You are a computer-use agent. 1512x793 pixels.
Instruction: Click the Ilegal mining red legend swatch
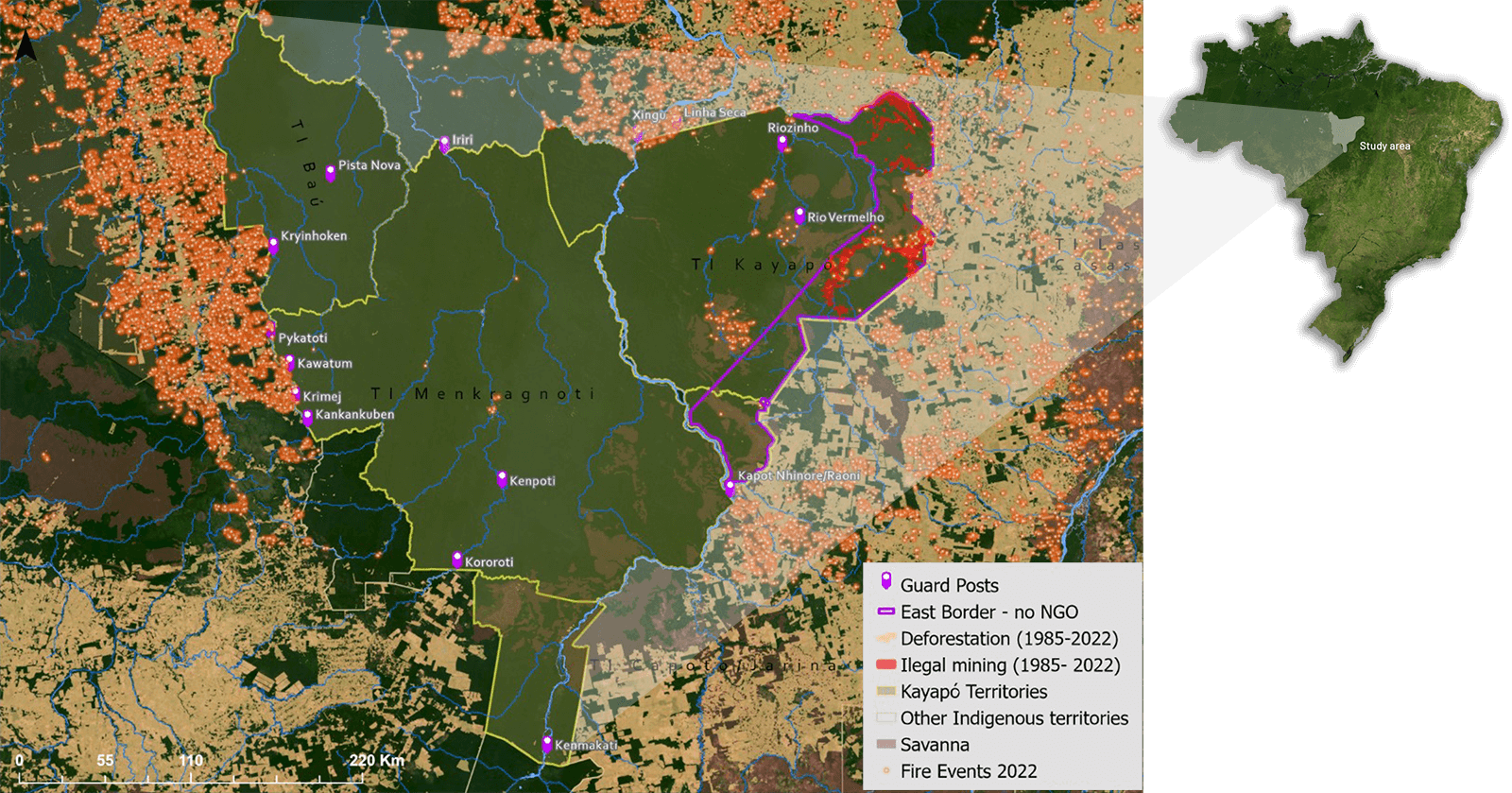(x=886, y=664)
